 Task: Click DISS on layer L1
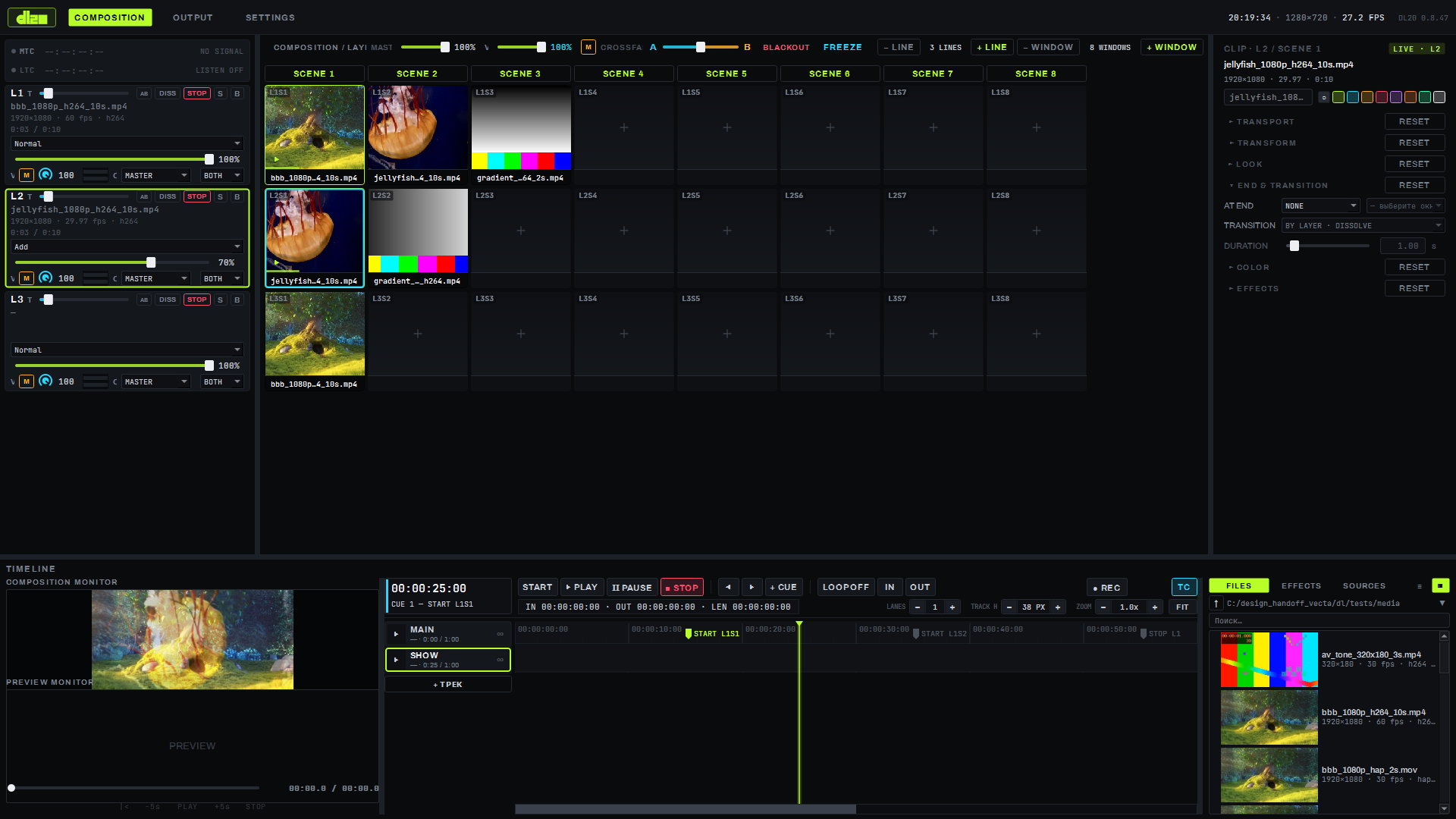(168, 93)
